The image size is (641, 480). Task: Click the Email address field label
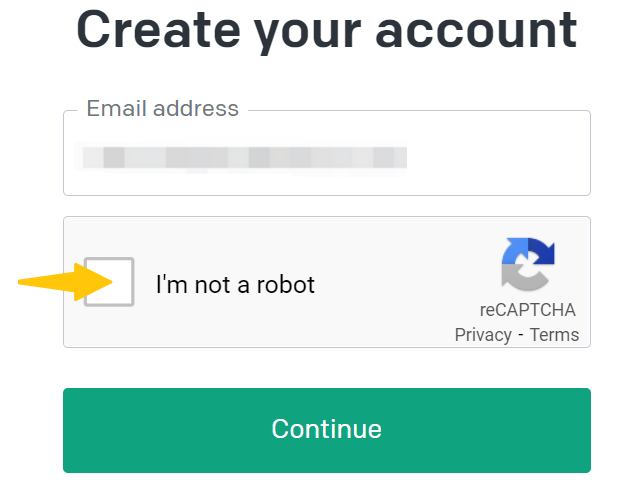(162, 108)
